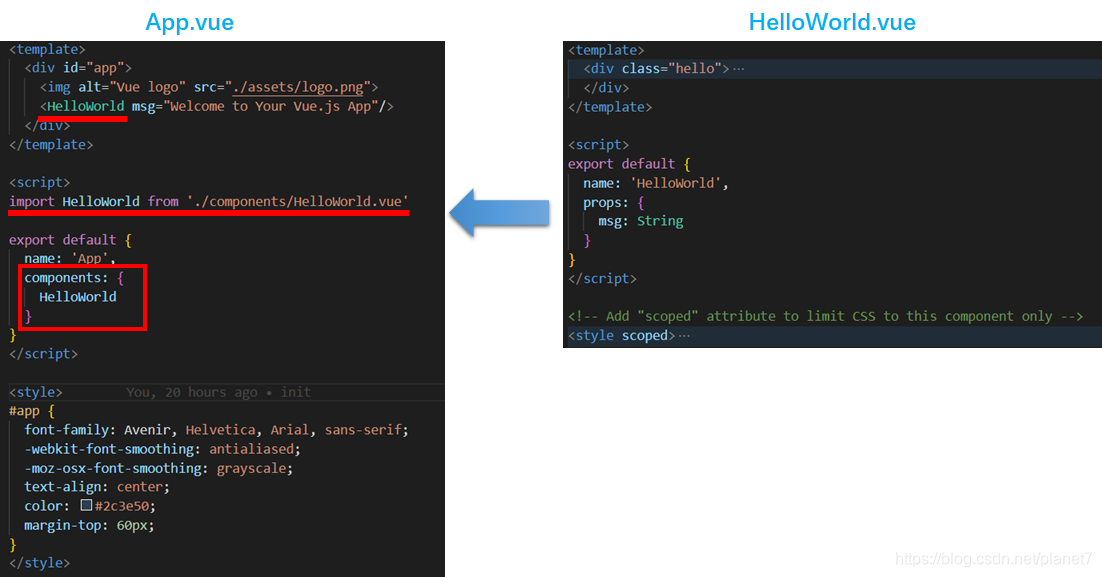1102x577 pixels.
Task: Click HelloWorld identifier after import keyword
Action: point(101,202)
